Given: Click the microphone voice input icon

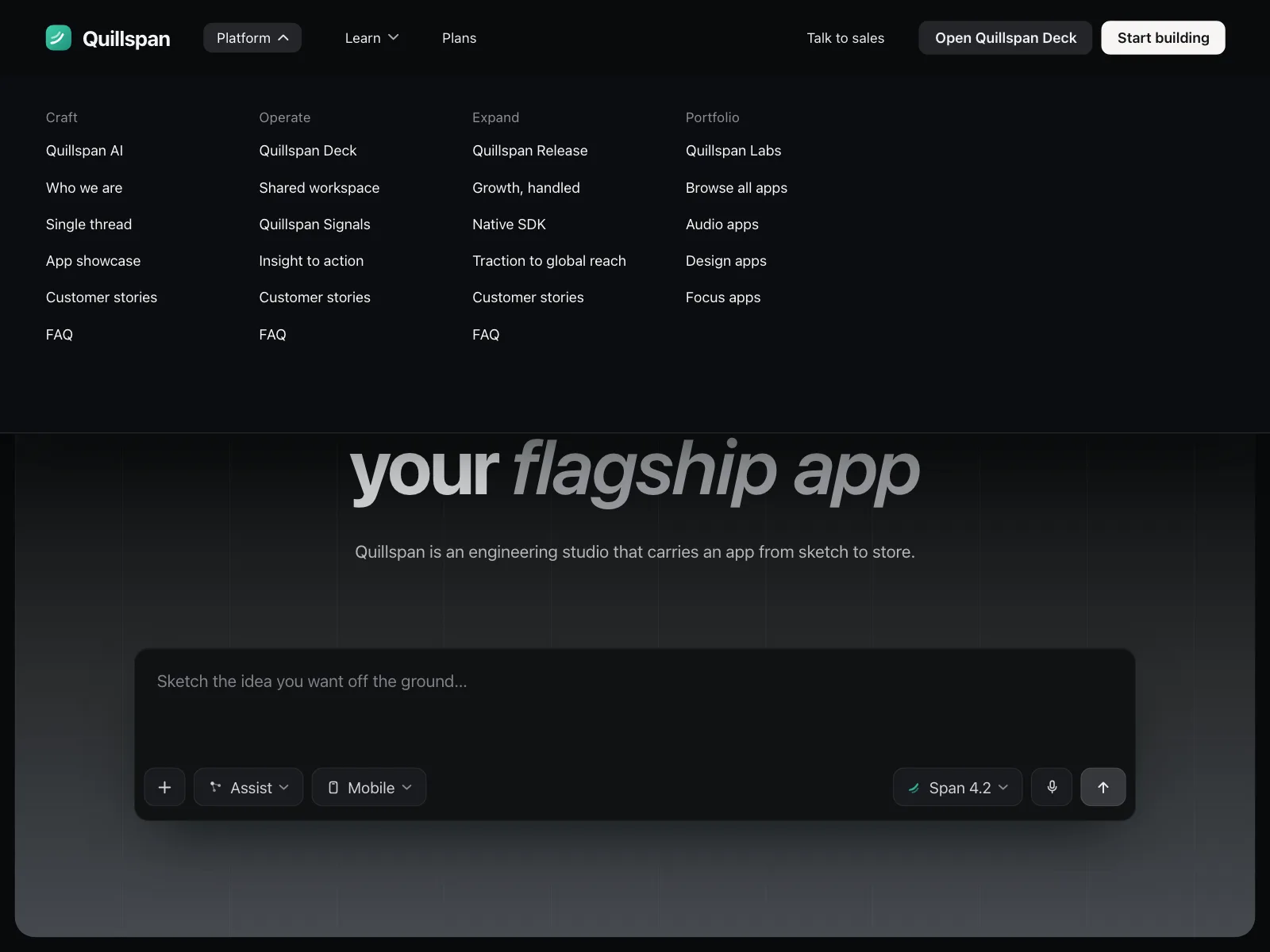Looking at the screenshot, I should [1052, 787].
